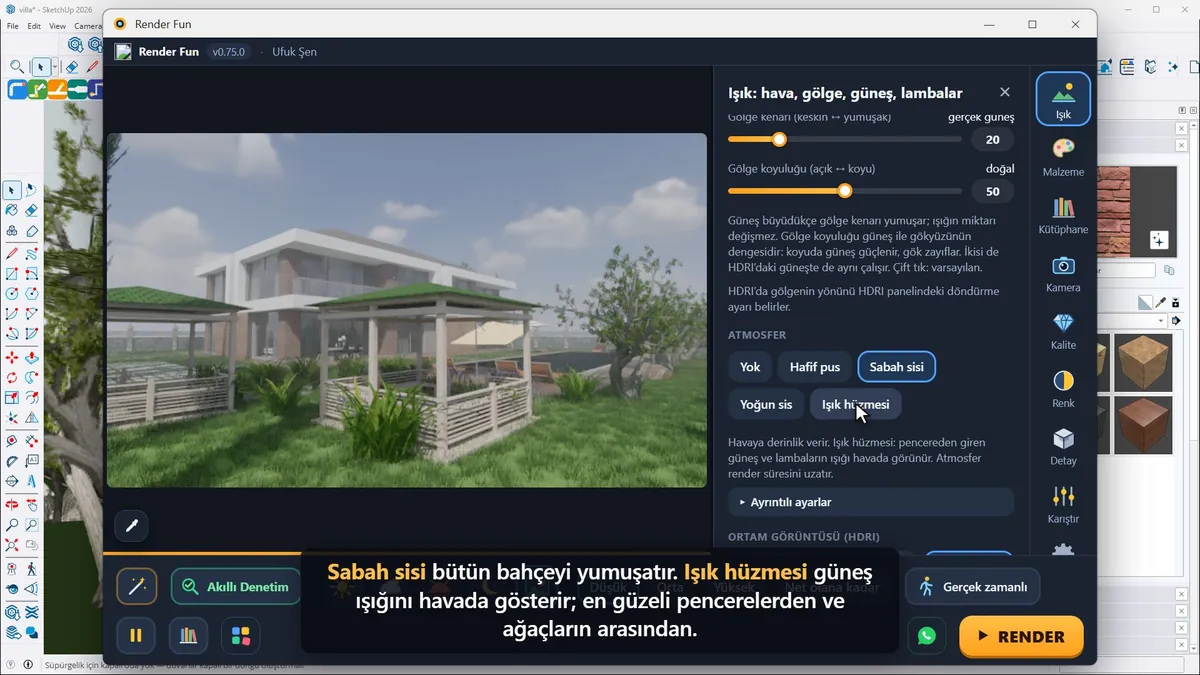The height and width of the screenshot is (675, 1200).
Task: Choose the Işık hüzmesi atmosphere option
Action: click(855, 404)
